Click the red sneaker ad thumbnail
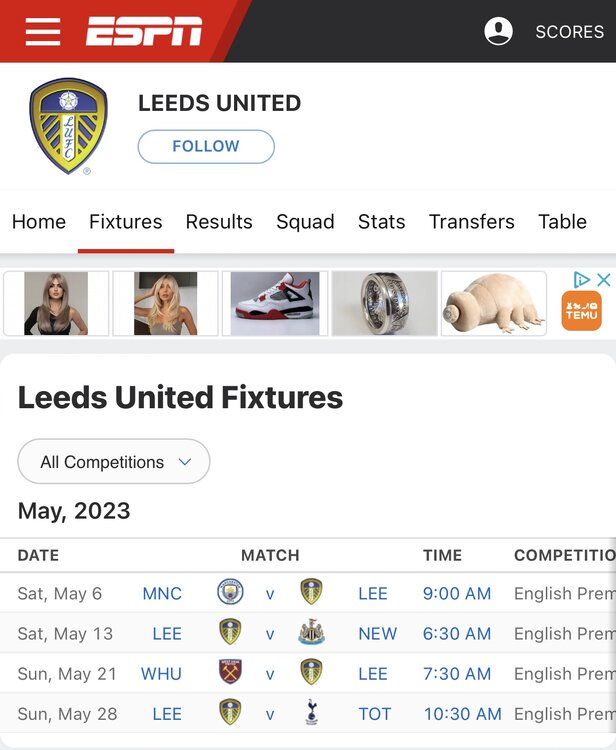Viewport: 616px width, 750px height. click(275, 303)
